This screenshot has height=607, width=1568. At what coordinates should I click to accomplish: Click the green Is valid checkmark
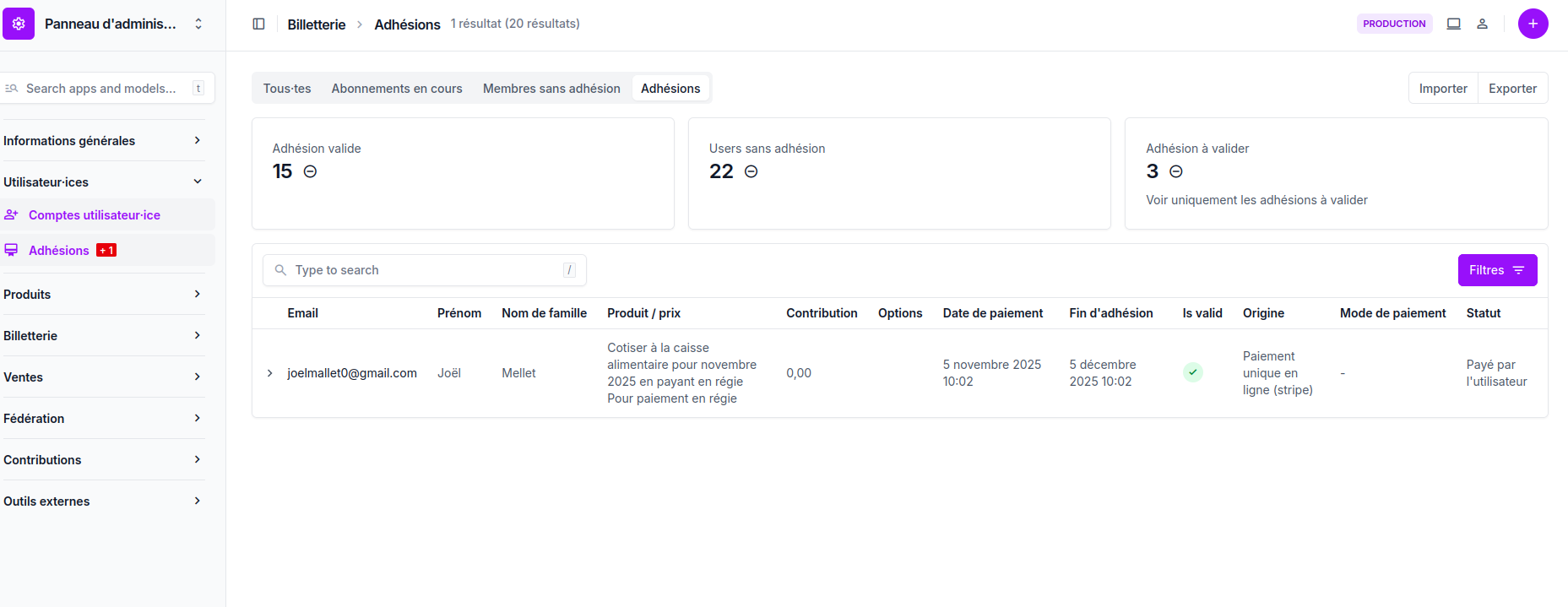click(1192, 372)
